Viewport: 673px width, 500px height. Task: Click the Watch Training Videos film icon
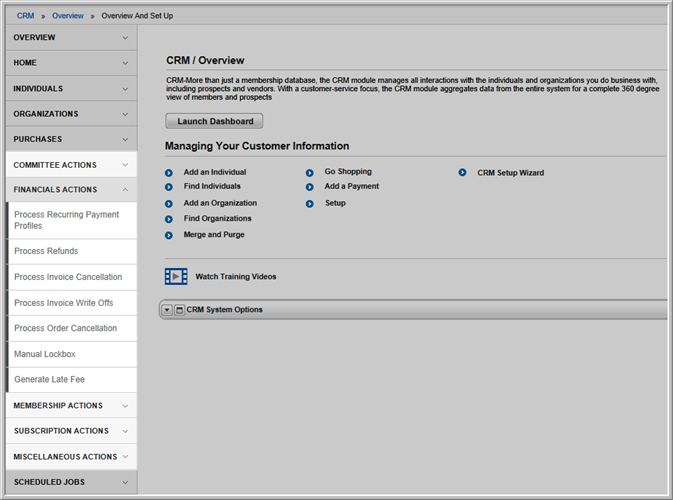[x=176, y=276]
